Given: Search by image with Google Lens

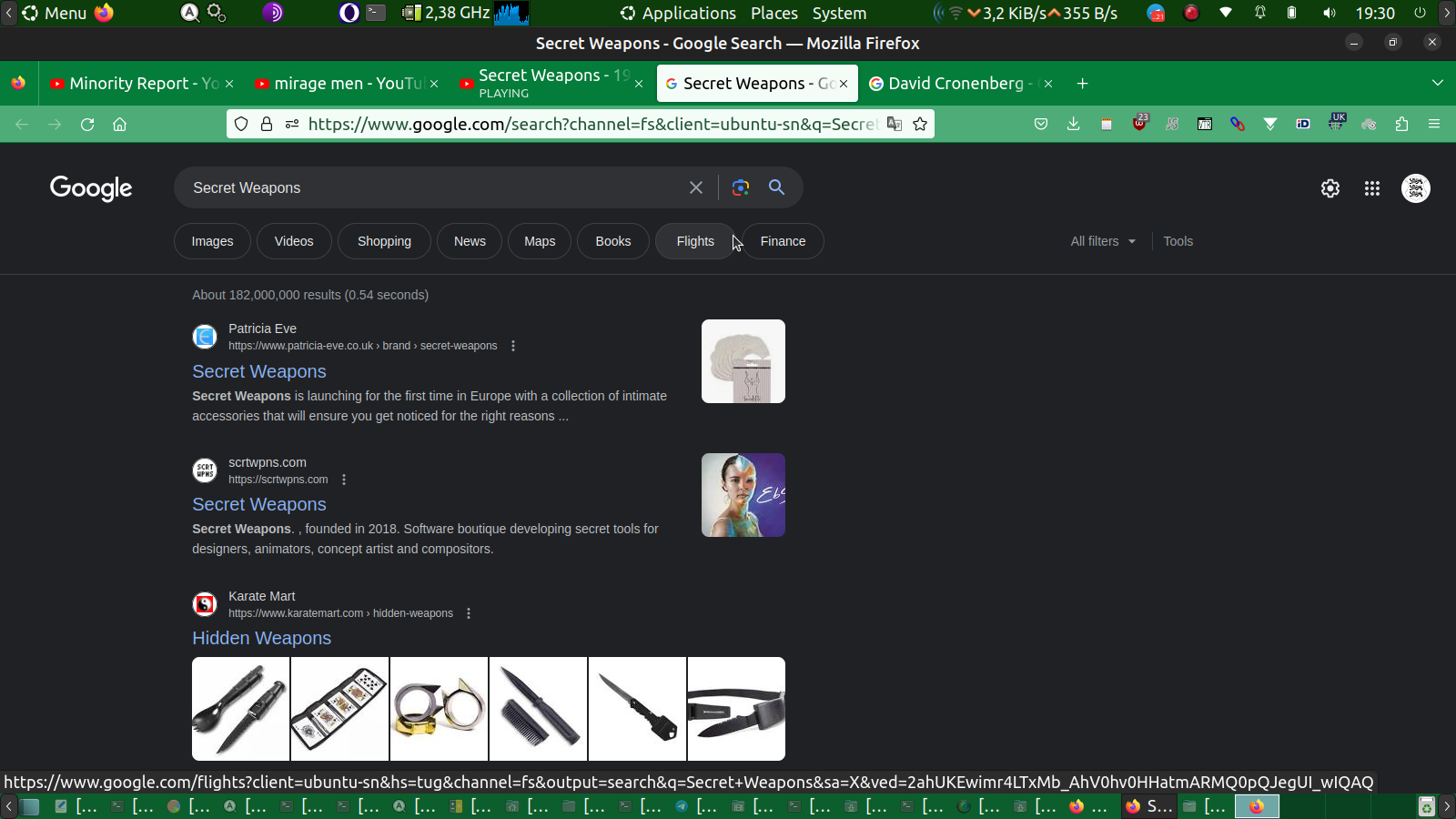Looking at the screenshot, I should pos(741,187).
